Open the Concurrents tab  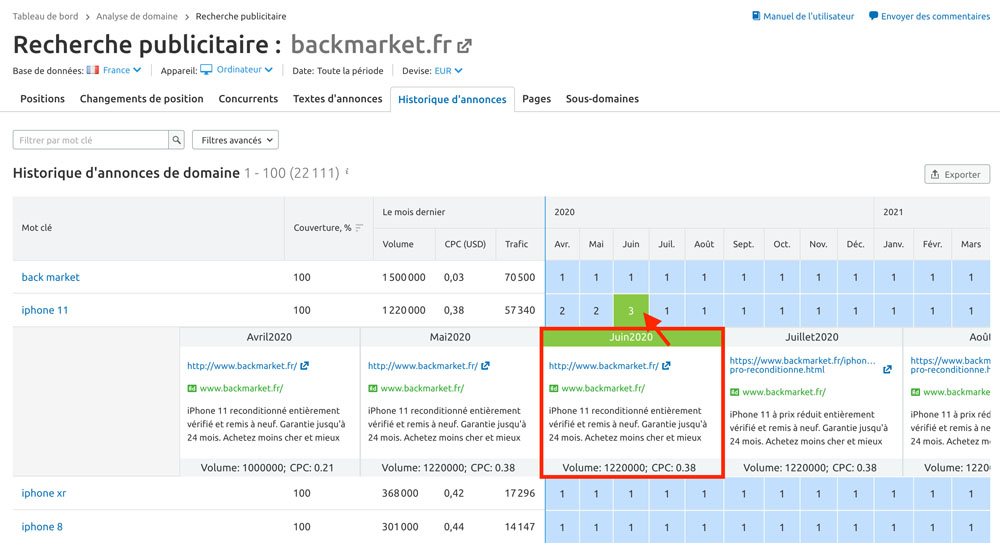[248, 99]
